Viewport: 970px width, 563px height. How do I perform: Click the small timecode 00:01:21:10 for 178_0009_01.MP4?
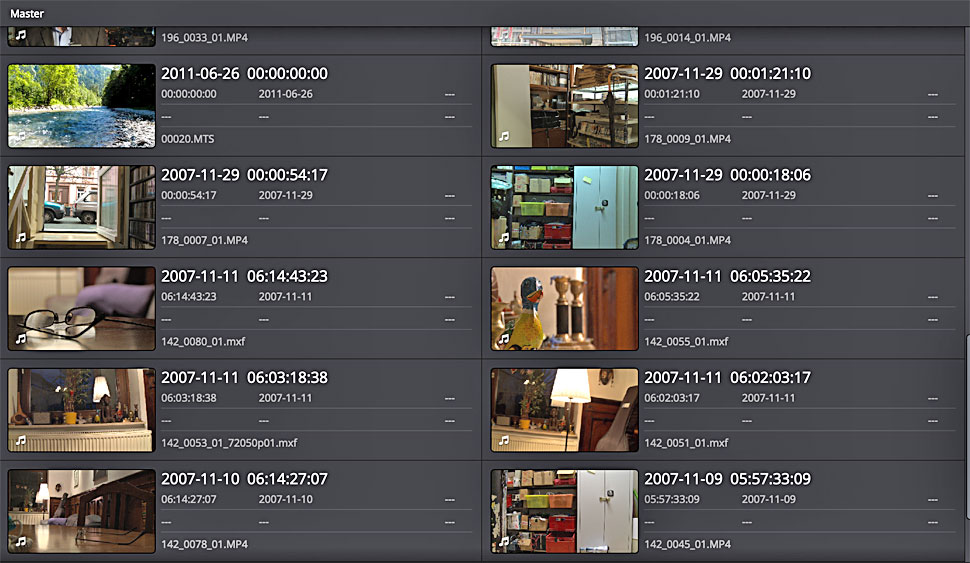tap(672, 94)
